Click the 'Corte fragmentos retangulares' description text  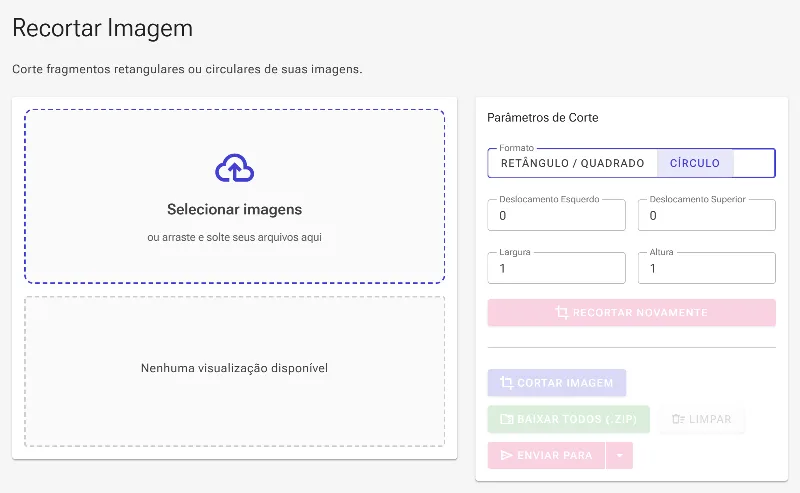(187, 69)
